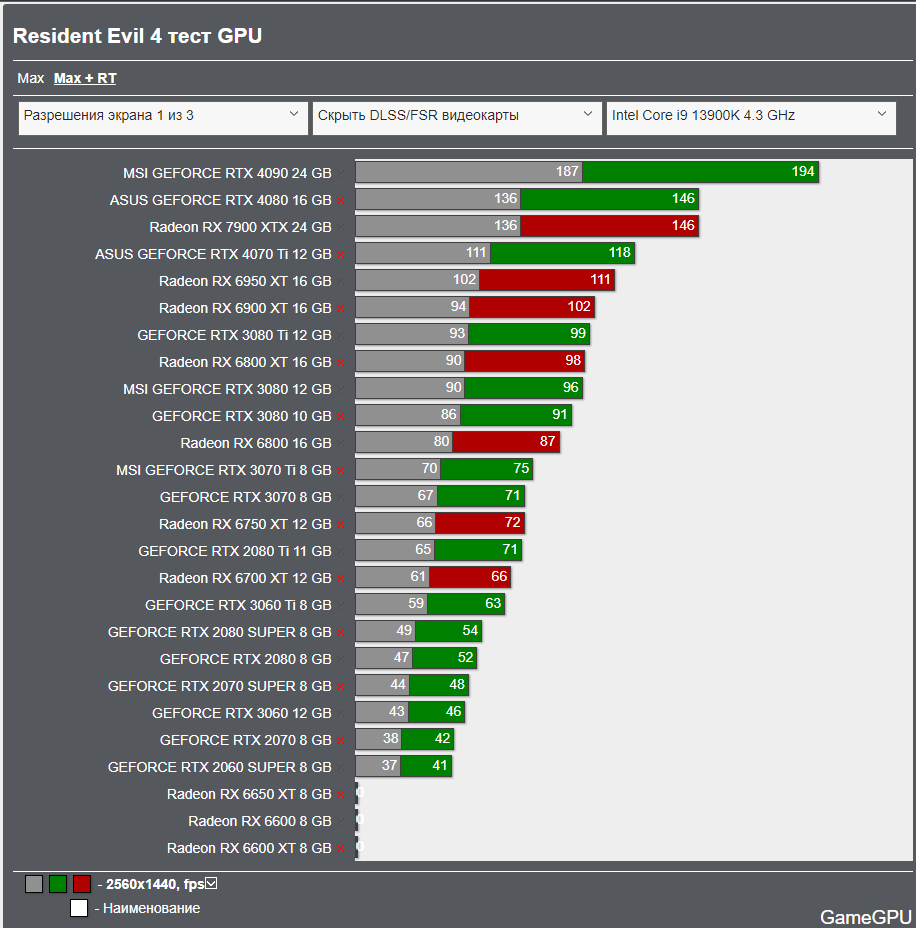The image size is (916, 928).
Task: Click the Radeon RX 6950 XT 16 GB label
Action: point(245,281)
